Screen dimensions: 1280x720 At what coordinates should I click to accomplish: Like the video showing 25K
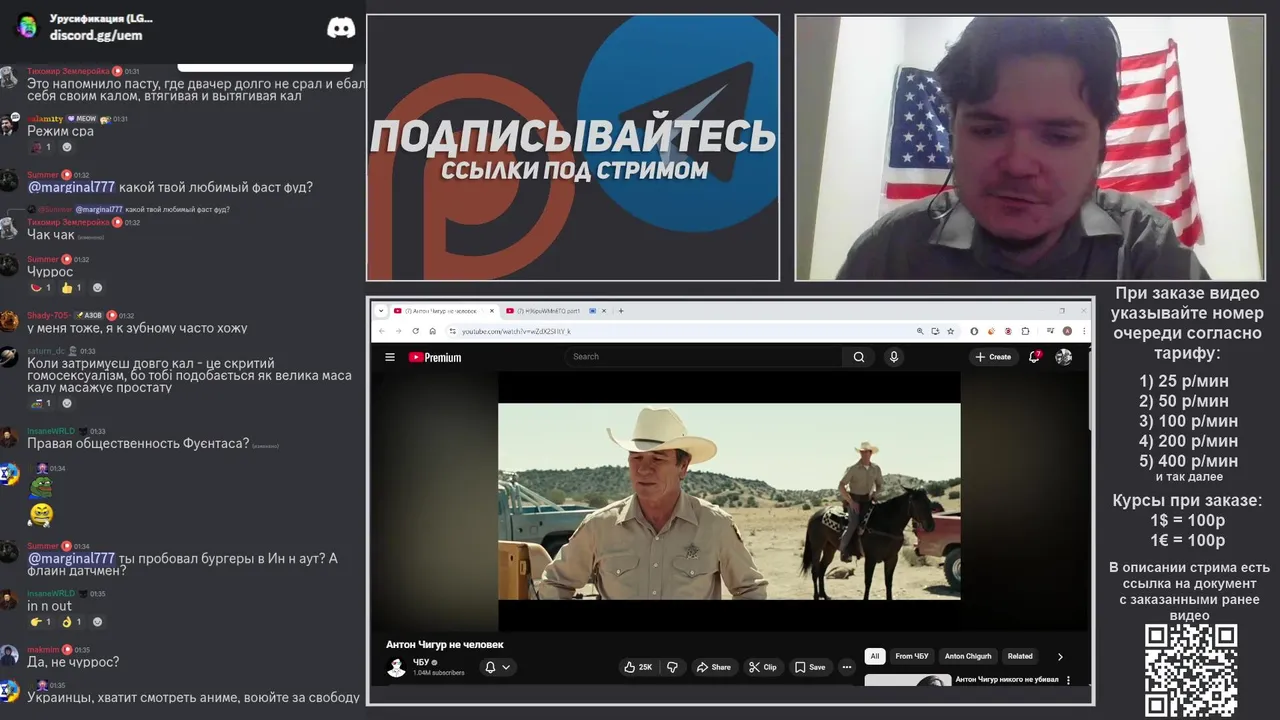638,667
